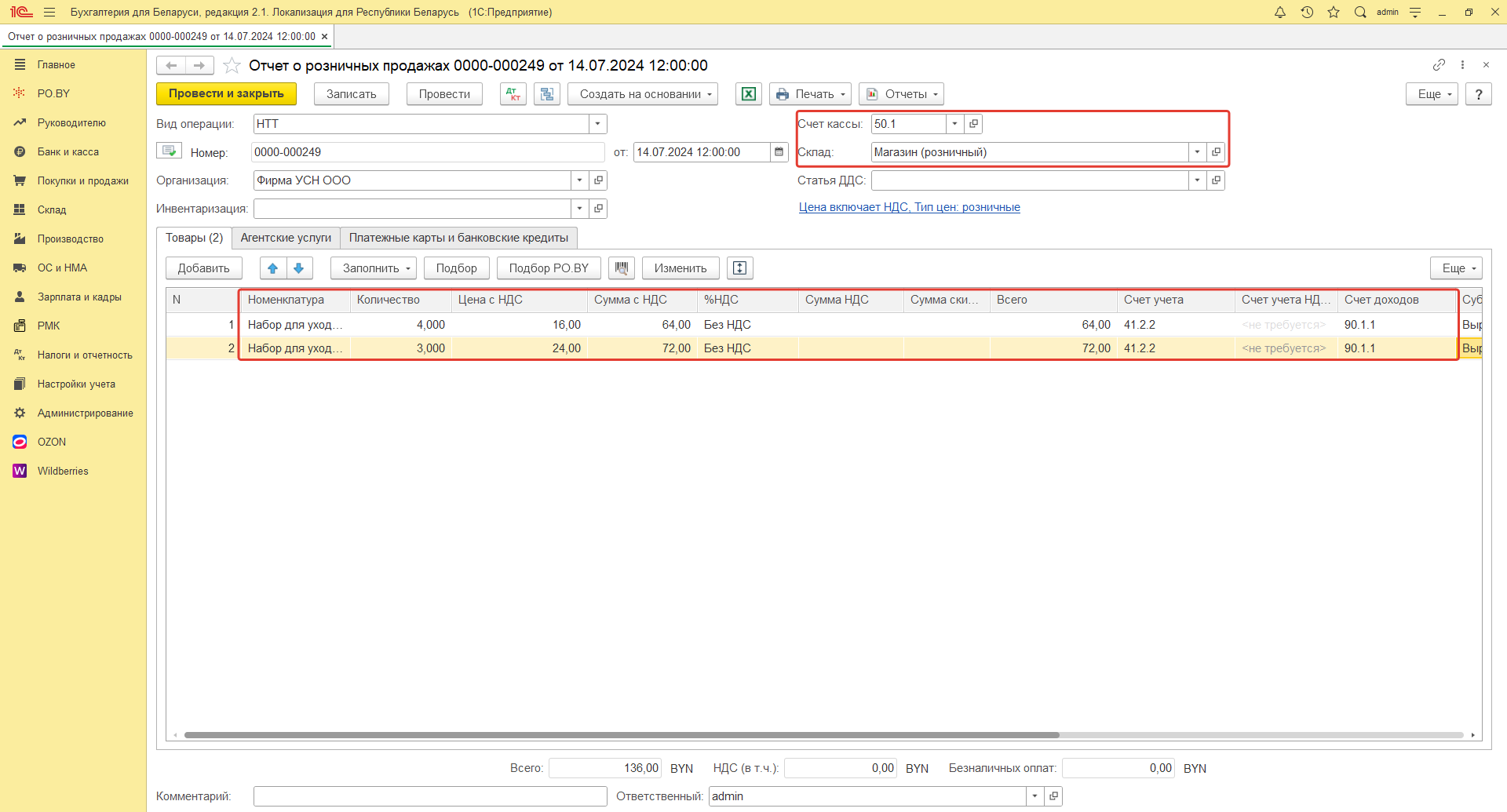Open table Еще menu above goods list
Viewport: 1507px width, 812px height.
(x=1456, y=268)
